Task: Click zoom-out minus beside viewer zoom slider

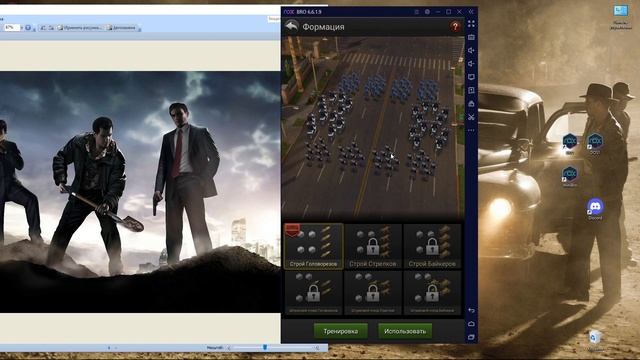Action: (x=229, y=348)
